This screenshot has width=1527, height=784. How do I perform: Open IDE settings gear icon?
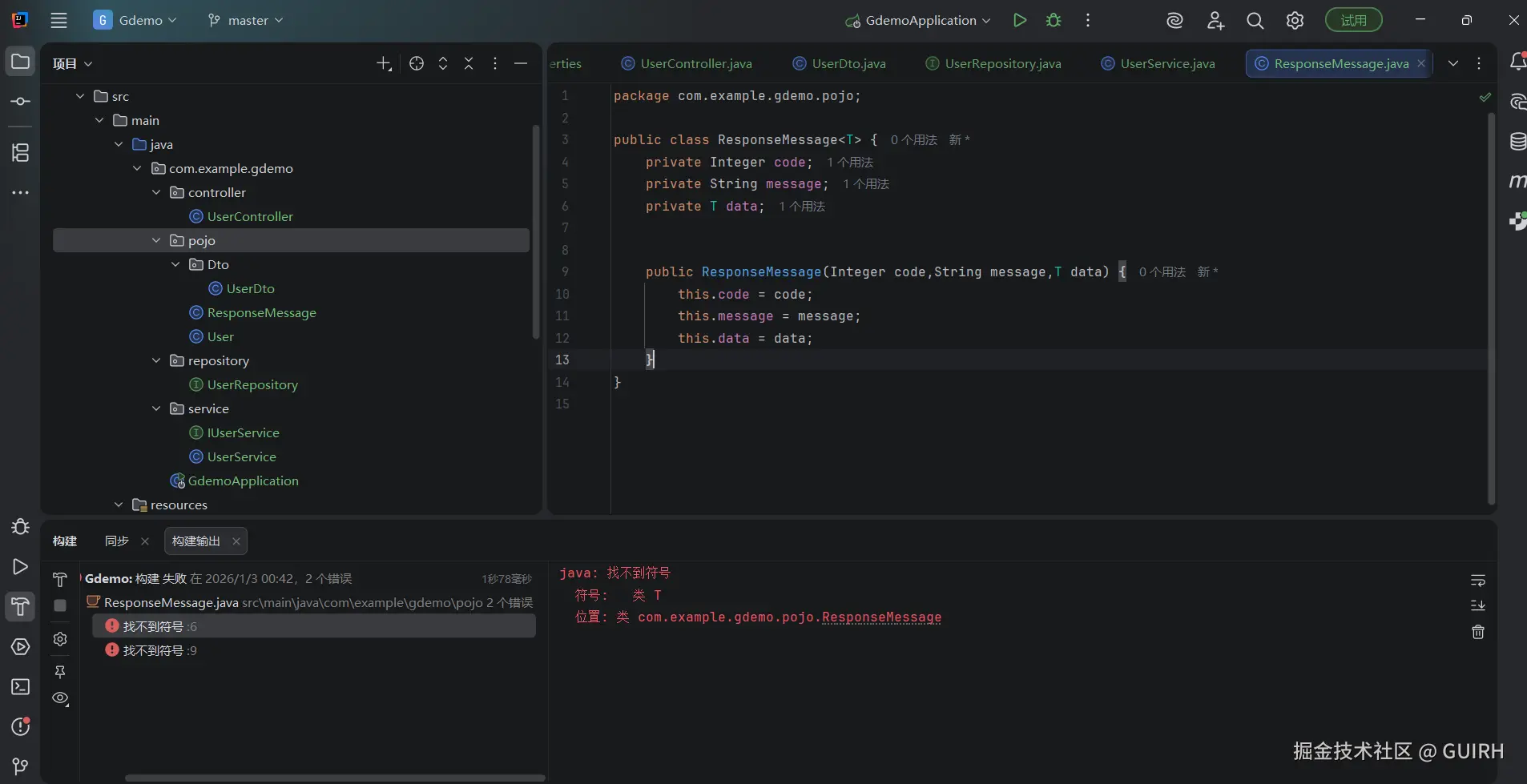[x=1295, y=21]
